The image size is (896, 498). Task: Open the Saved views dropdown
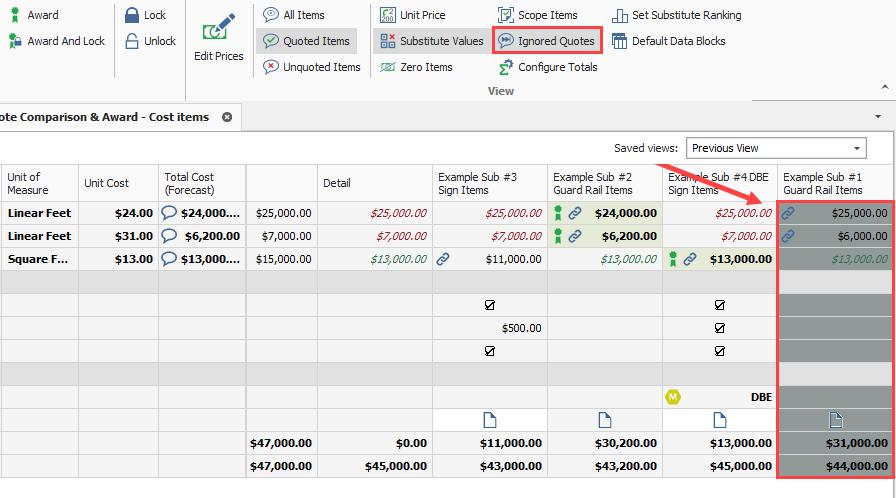776,148
